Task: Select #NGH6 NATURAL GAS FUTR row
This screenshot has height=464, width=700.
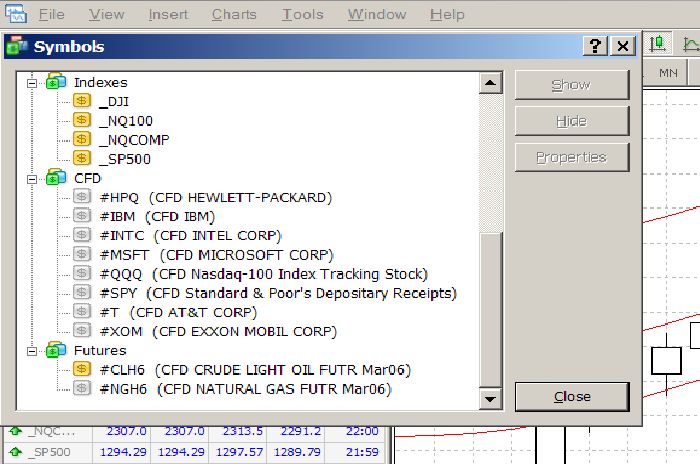Action: tap(246, 389)
